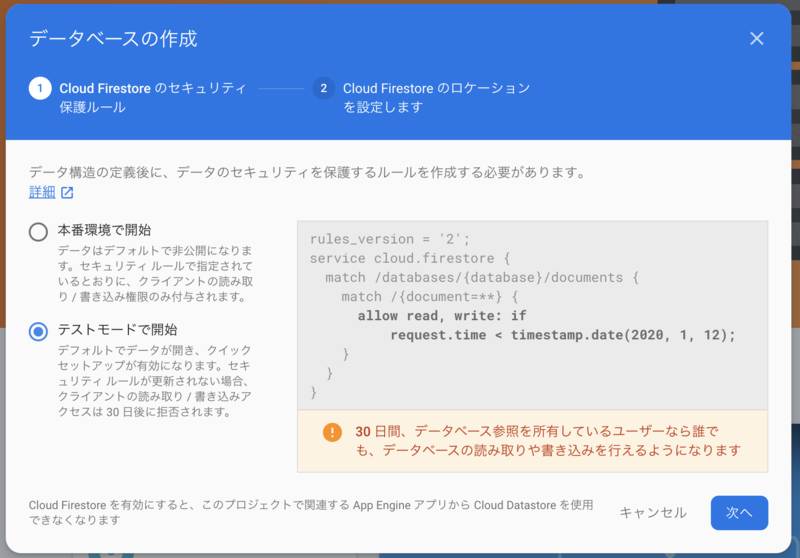Click the 次へ button
This screenshot has height=558, width=800.
(x=739, y=513)
